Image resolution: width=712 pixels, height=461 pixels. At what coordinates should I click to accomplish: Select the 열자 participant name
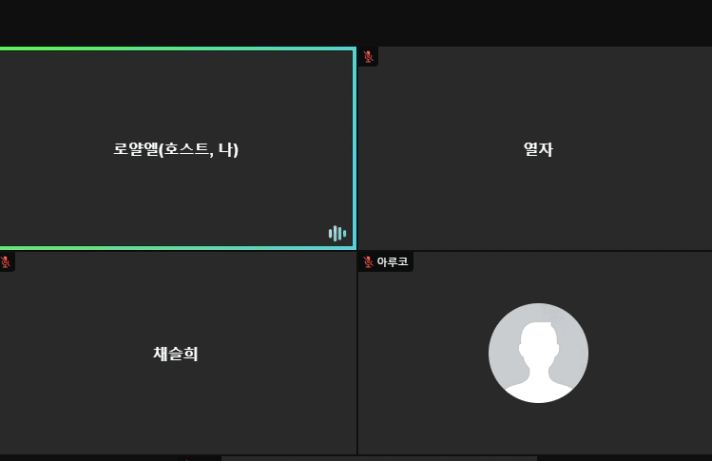(539, 149)
